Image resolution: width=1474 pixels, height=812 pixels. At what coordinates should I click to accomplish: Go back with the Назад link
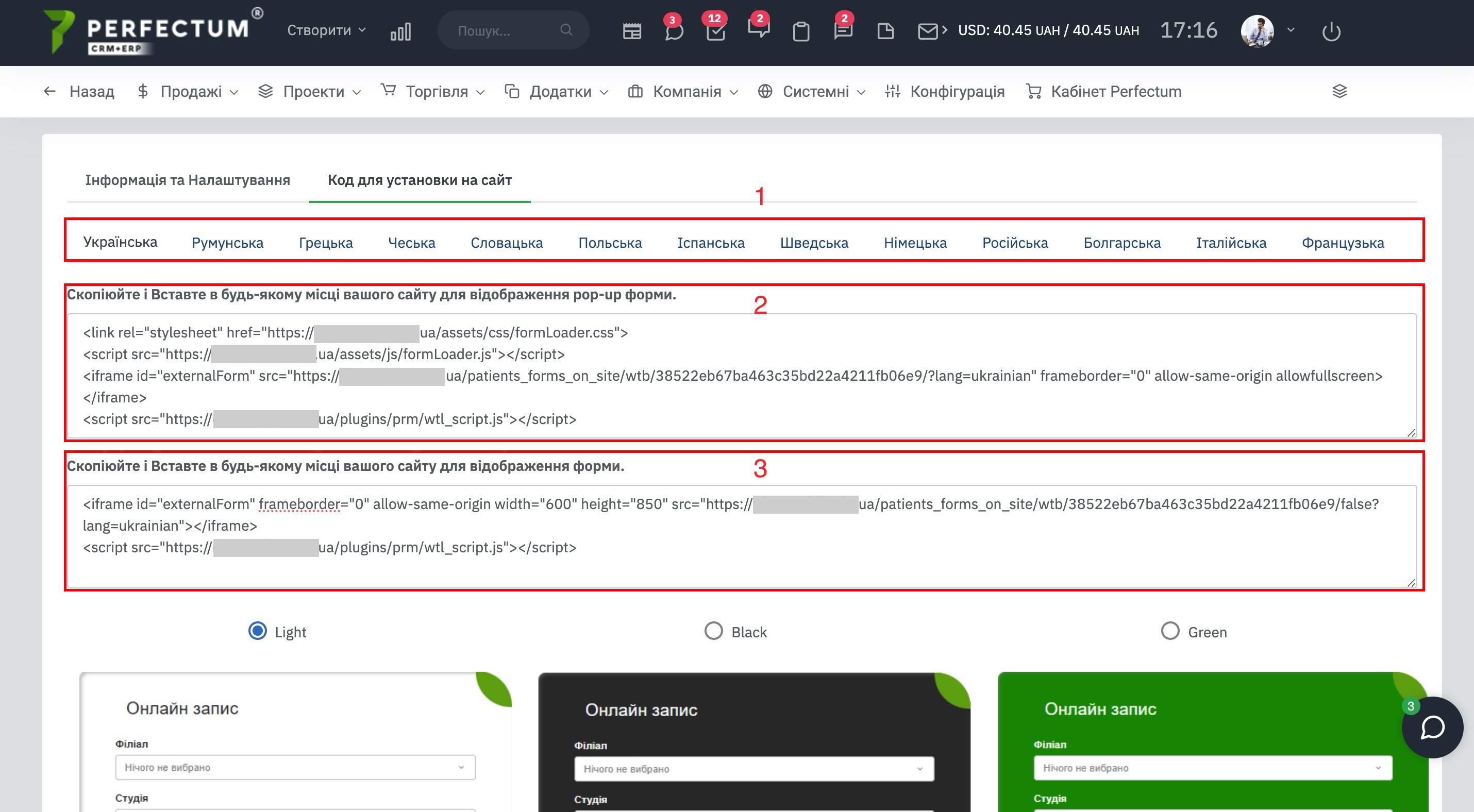79,92
